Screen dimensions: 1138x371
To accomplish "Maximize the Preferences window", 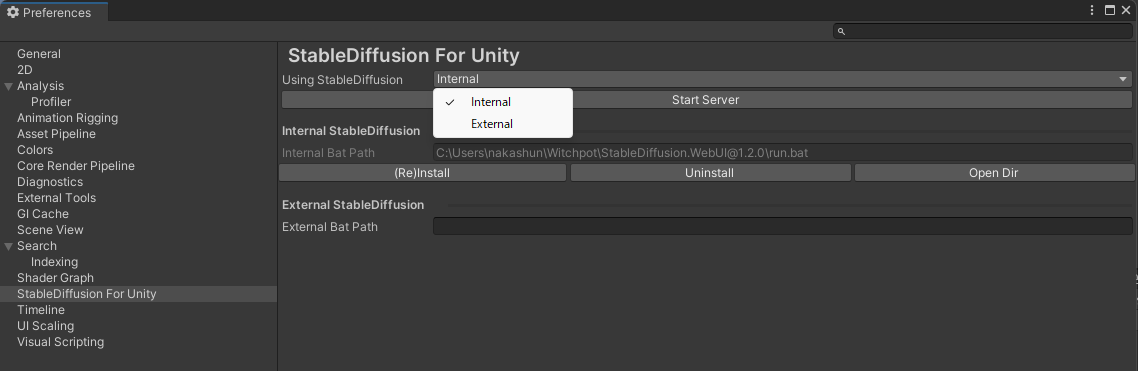I will [x=1110, y=10].
